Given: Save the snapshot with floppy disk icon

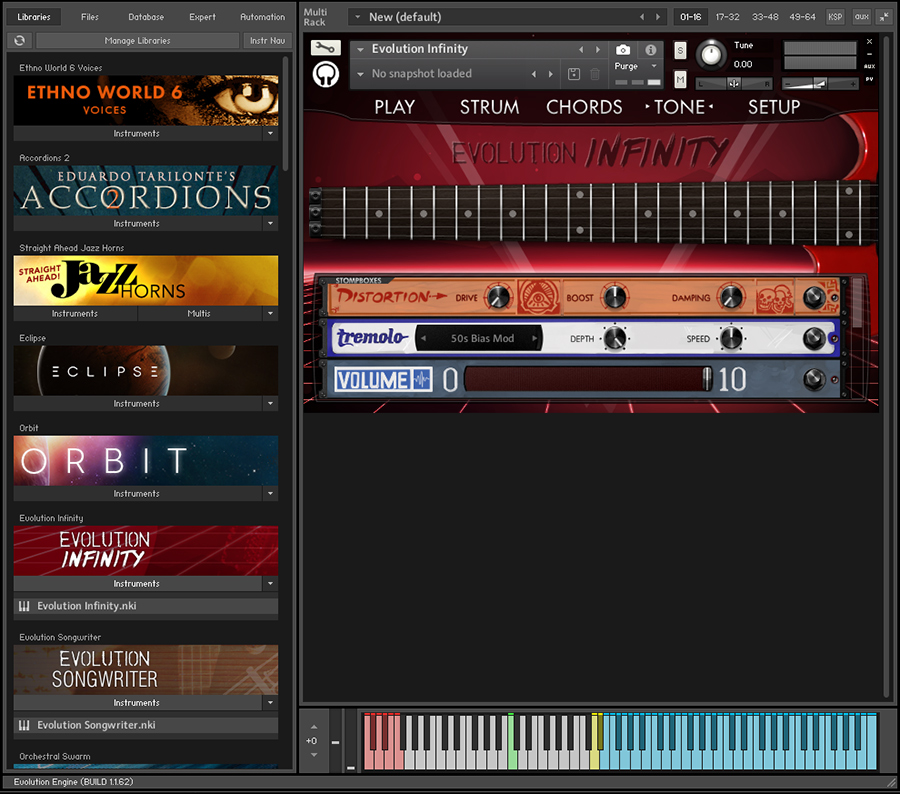Looking at the screenshot, I should 574,73.
